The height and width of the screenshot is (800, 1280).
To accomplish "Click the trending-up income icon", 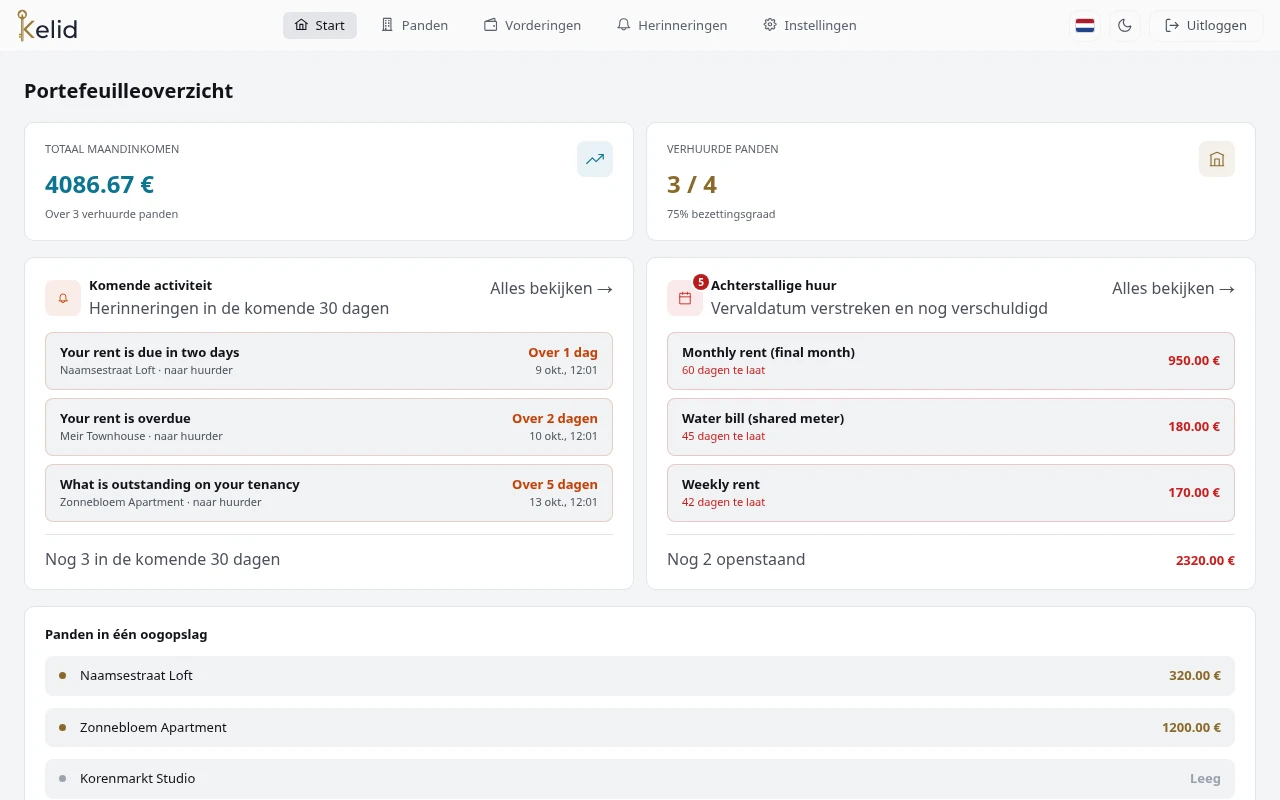I will tap(595, 159).
